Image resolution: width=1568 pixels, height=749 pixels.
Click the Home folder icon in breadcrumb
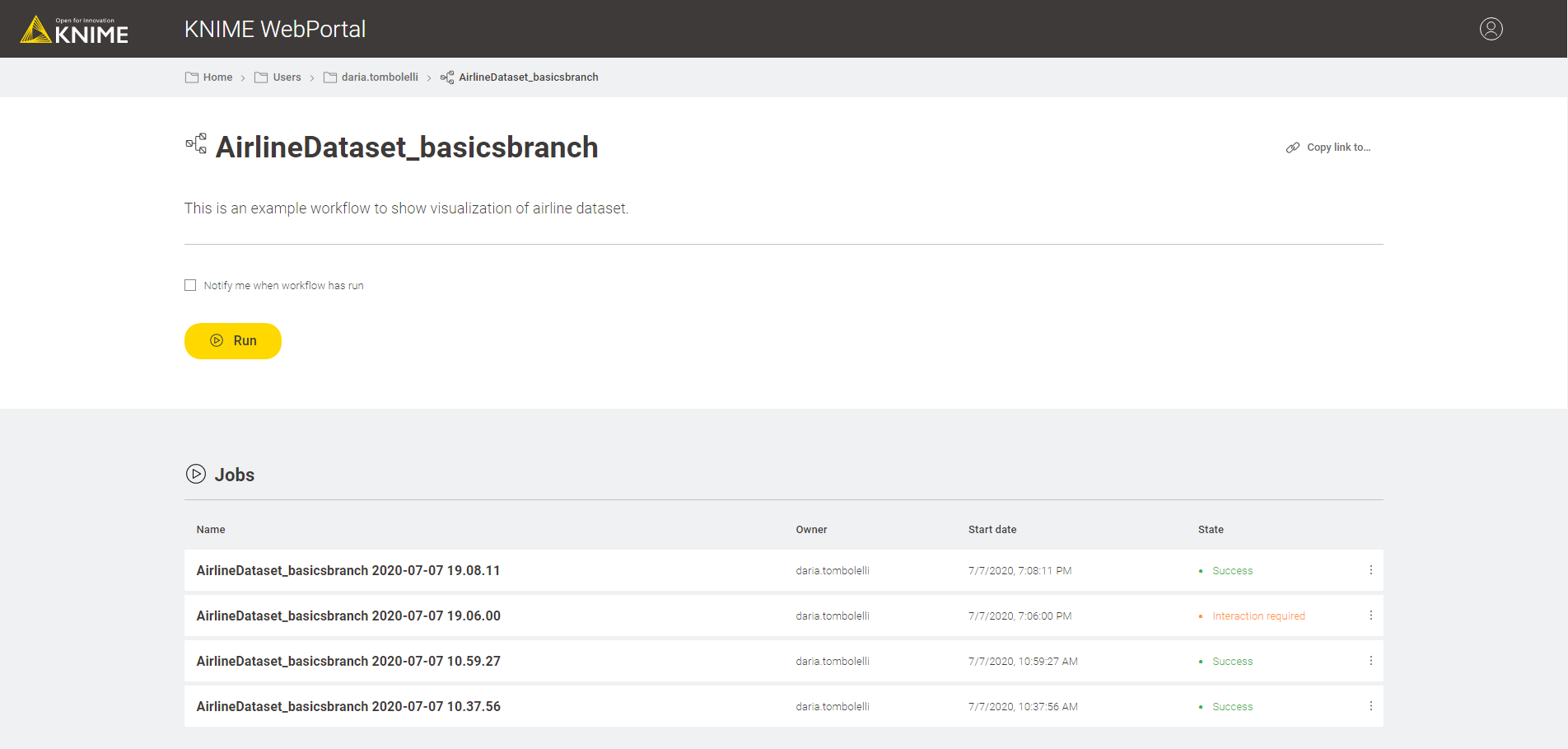(x=192, y=77)
